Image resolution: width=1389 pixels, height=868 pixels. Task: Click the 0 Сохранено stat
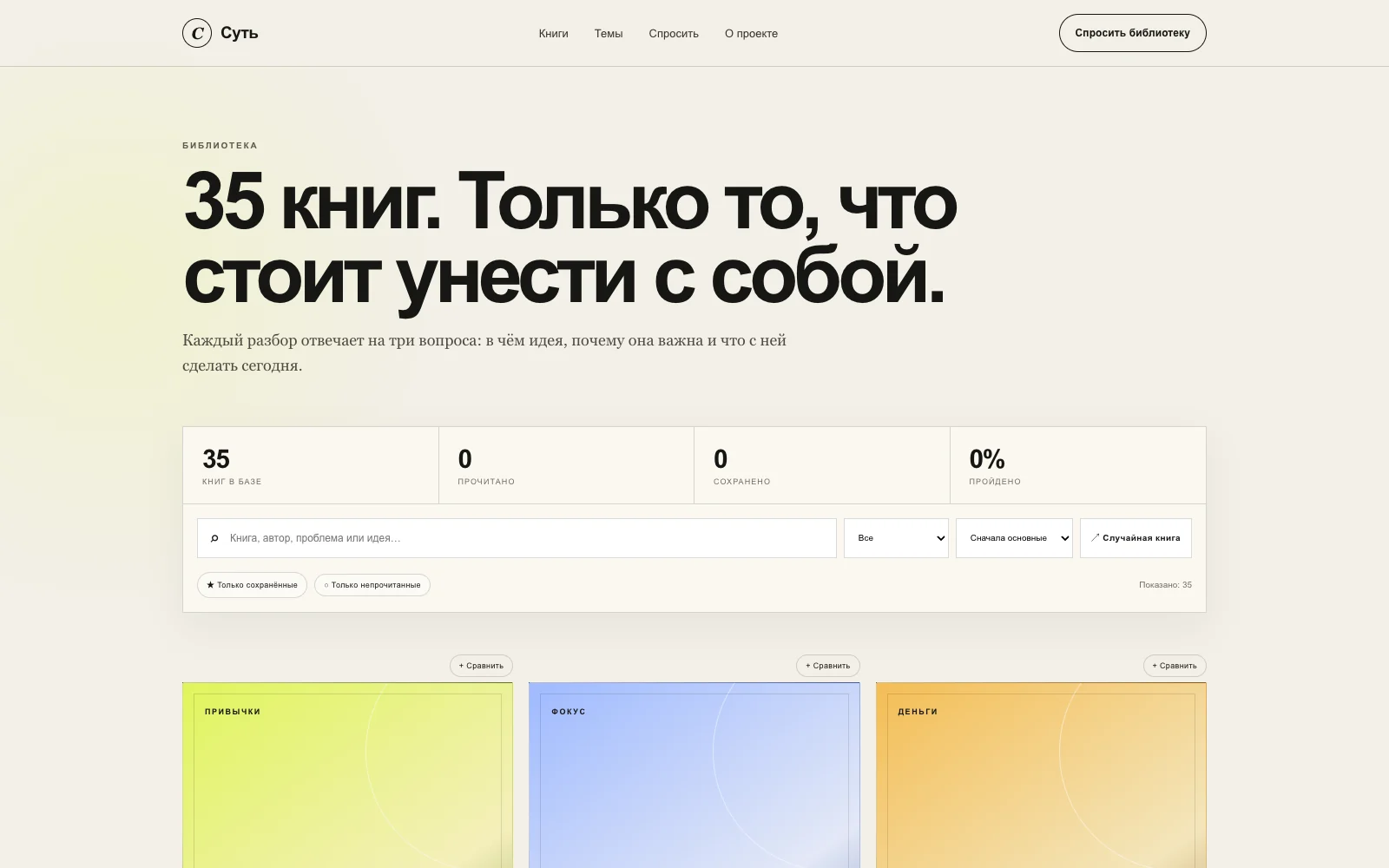pos(822,465)
